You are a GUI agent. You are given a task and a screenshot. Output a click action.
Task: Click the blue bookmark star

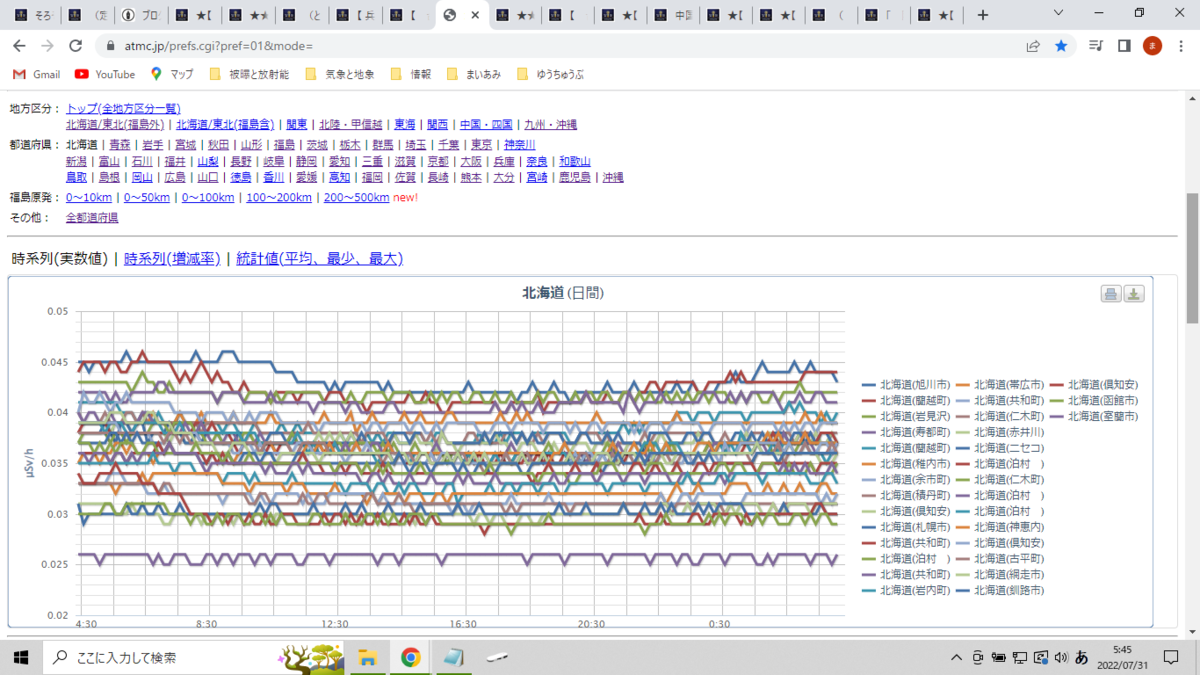click(x=1061, y=46)
